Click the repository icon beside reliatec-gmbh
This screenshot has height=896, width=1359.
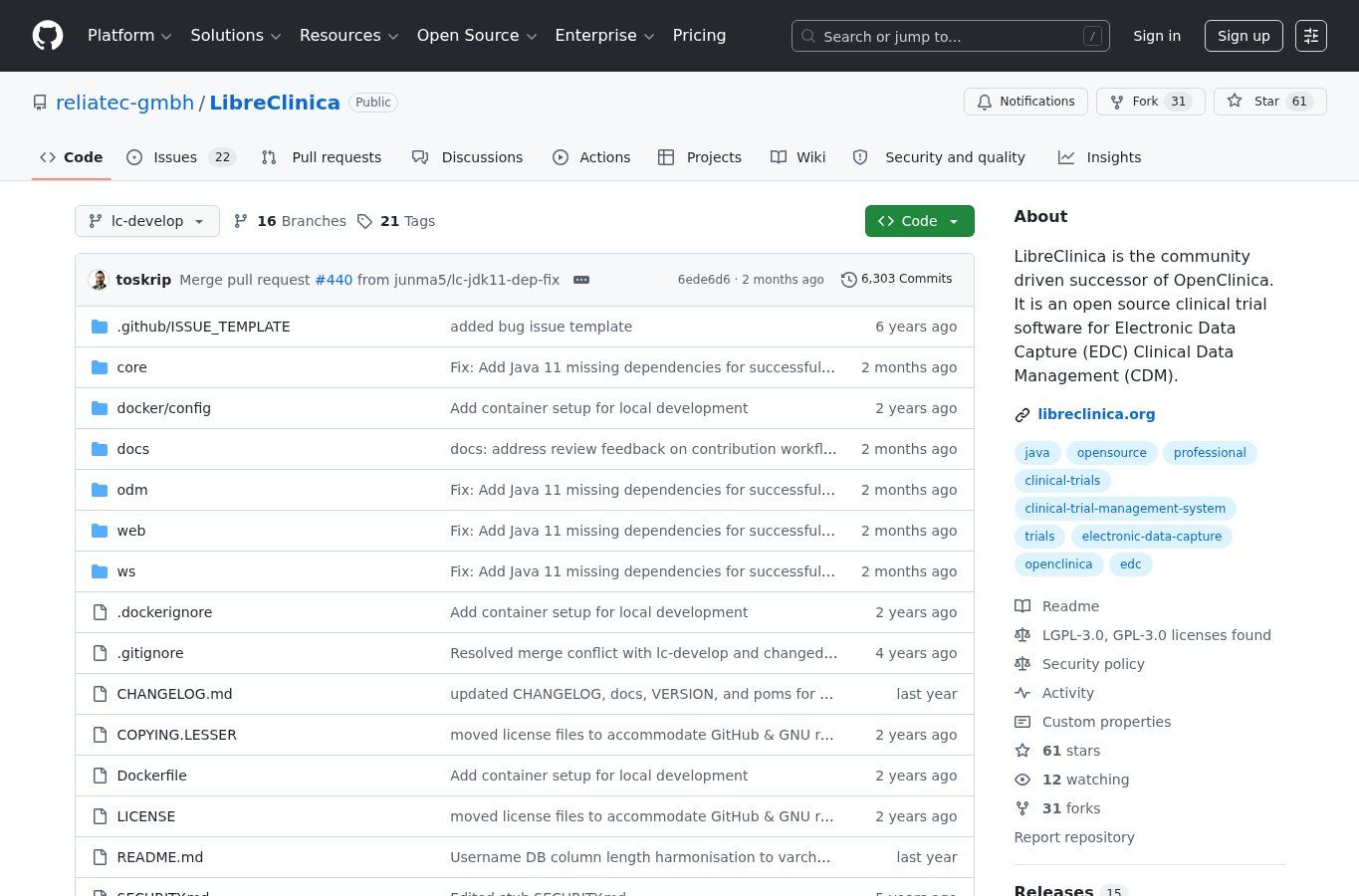[40, 103]
